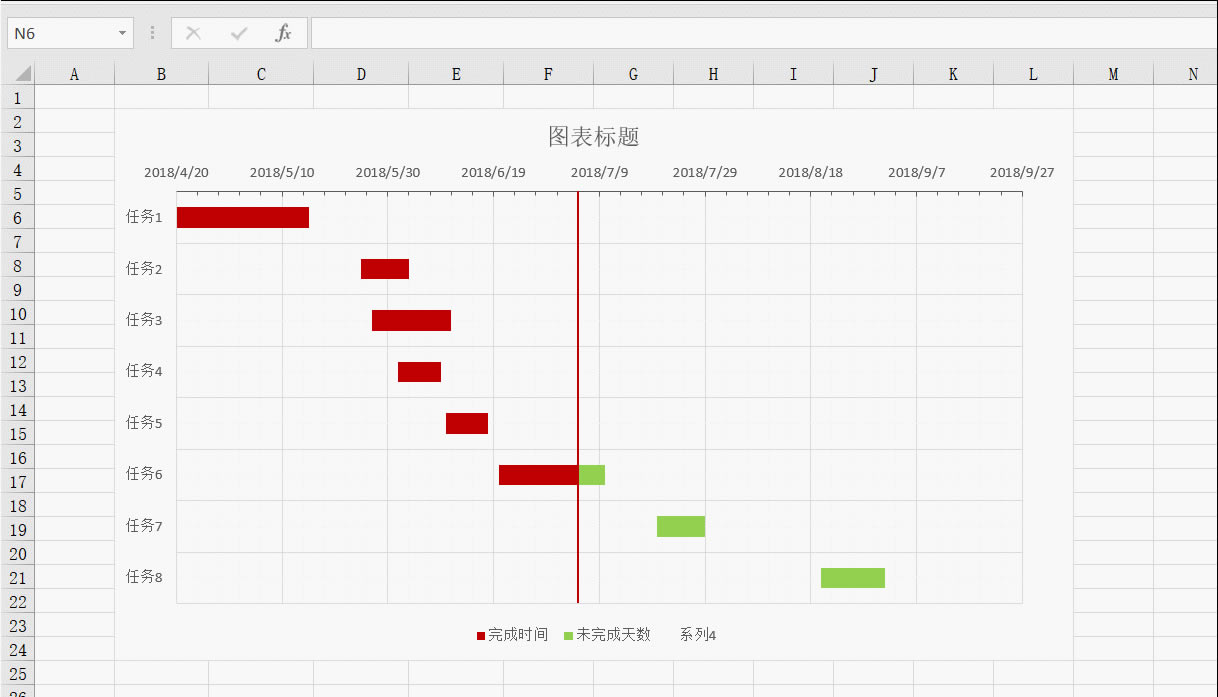
Task: Click the chart title 图表标题
Action: pos(594,137)
